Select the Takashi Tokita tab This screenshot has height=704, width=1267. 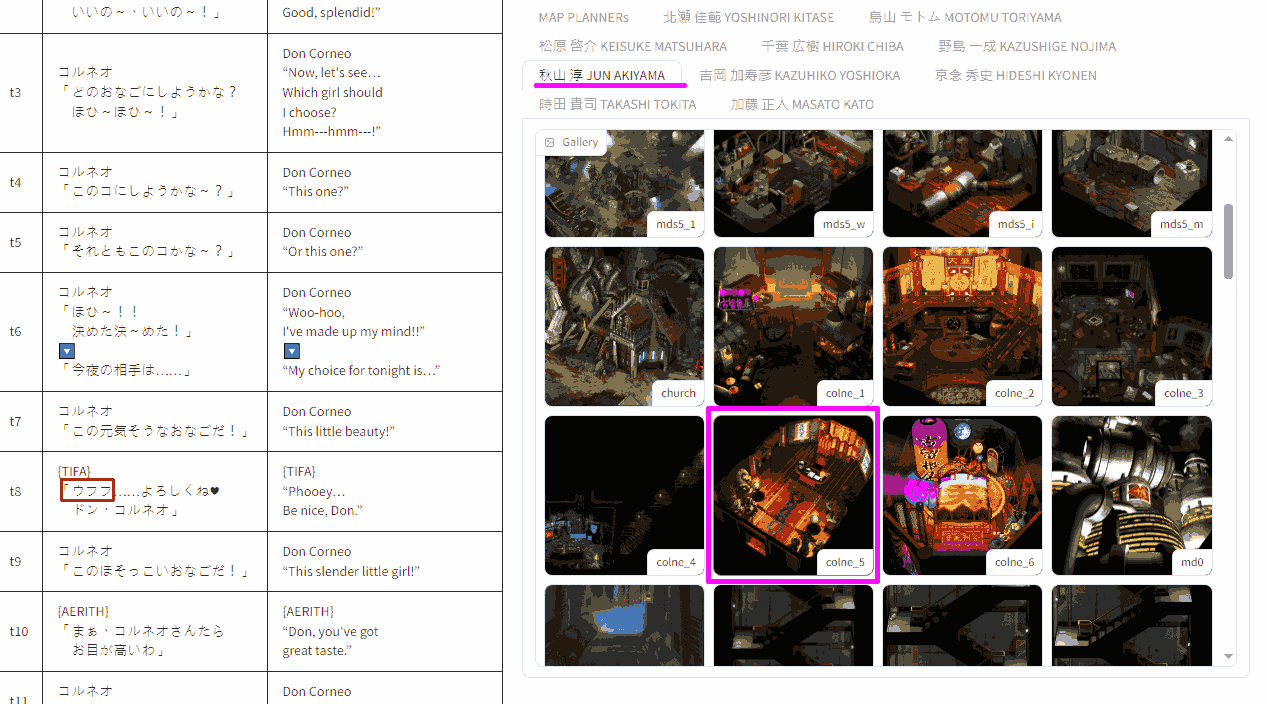pyautogui.click(x=617, y=104)
